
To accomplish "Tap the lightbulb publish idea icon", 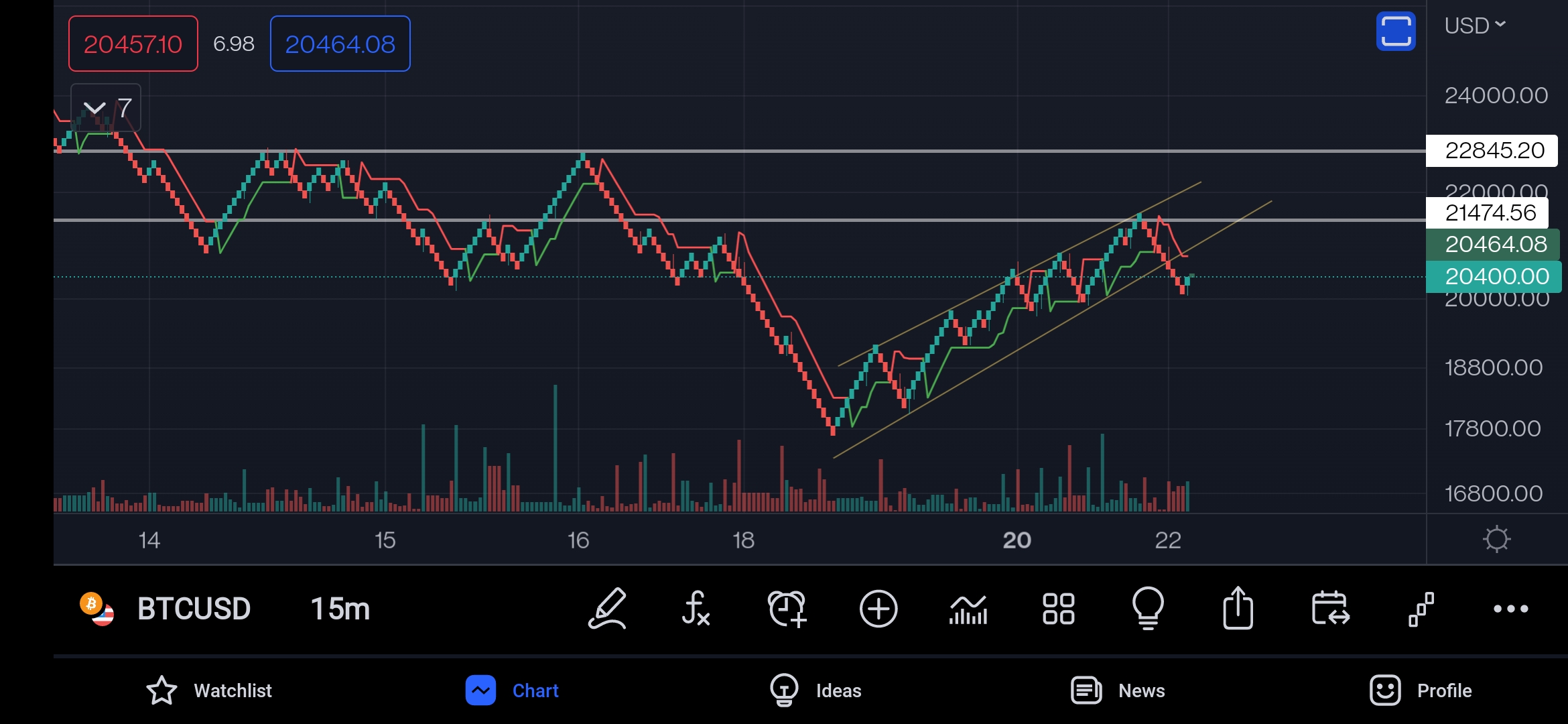I will 1148,609.
